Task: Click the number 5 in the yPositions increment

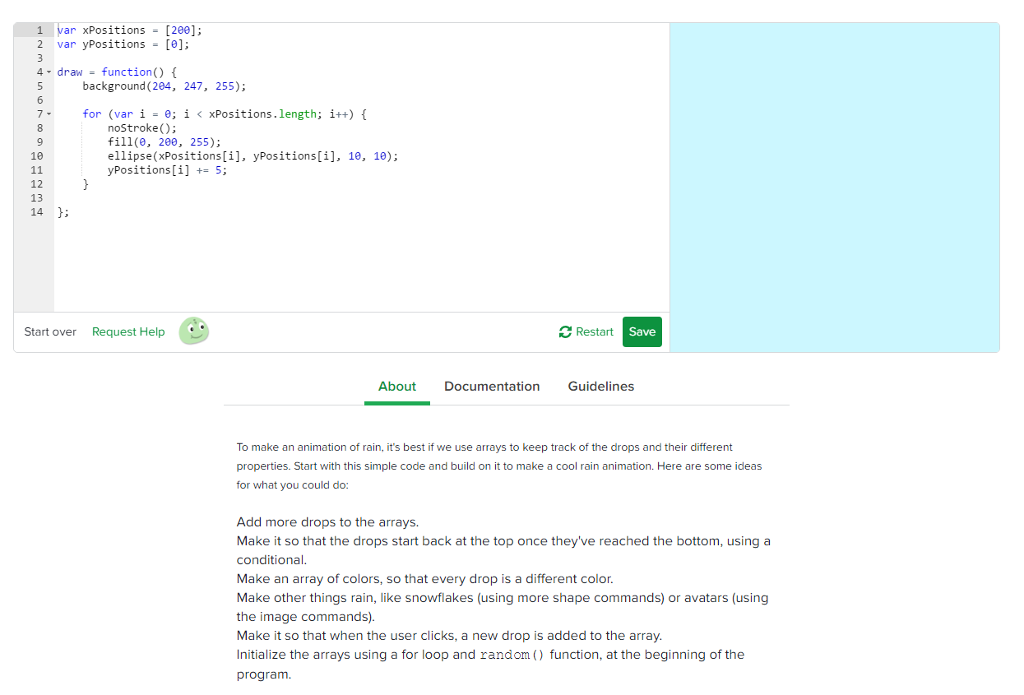Action: click(220, 170)
